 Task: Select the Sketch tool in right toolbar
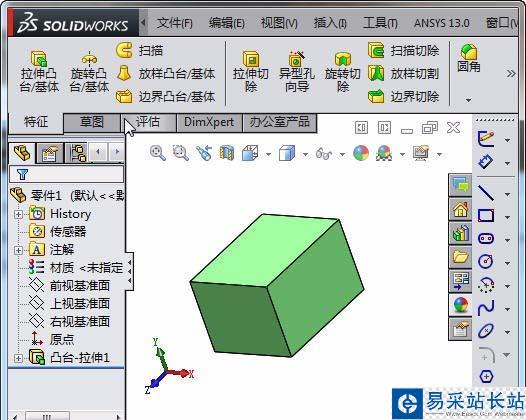[x=486, y=139]
